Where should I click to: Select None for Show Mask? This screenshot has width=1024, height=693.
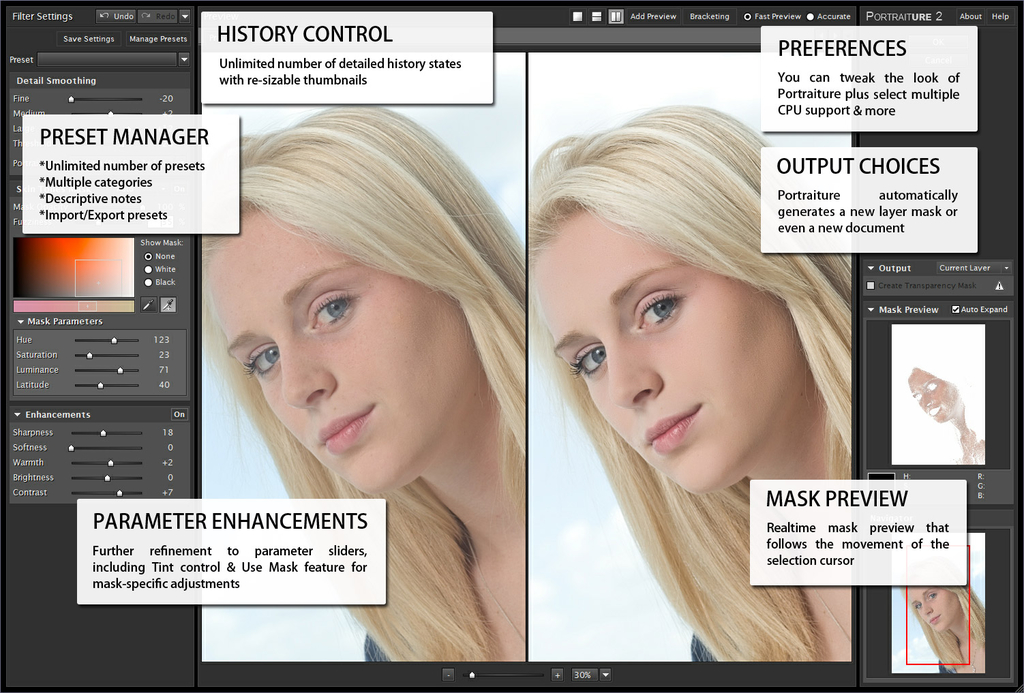[x=148, y=257]
